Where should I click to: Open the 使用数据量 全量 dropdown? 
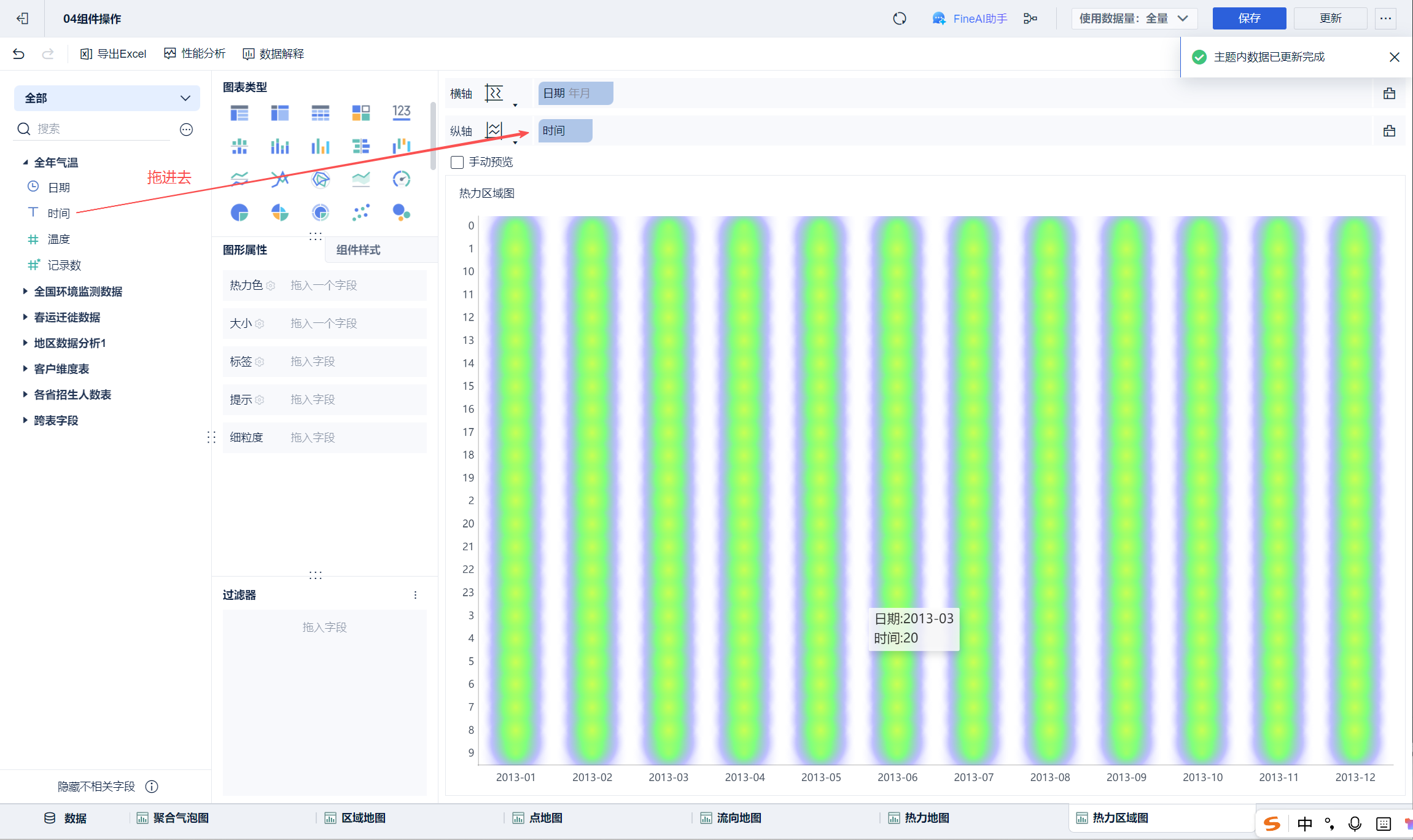click(1134, 18)
